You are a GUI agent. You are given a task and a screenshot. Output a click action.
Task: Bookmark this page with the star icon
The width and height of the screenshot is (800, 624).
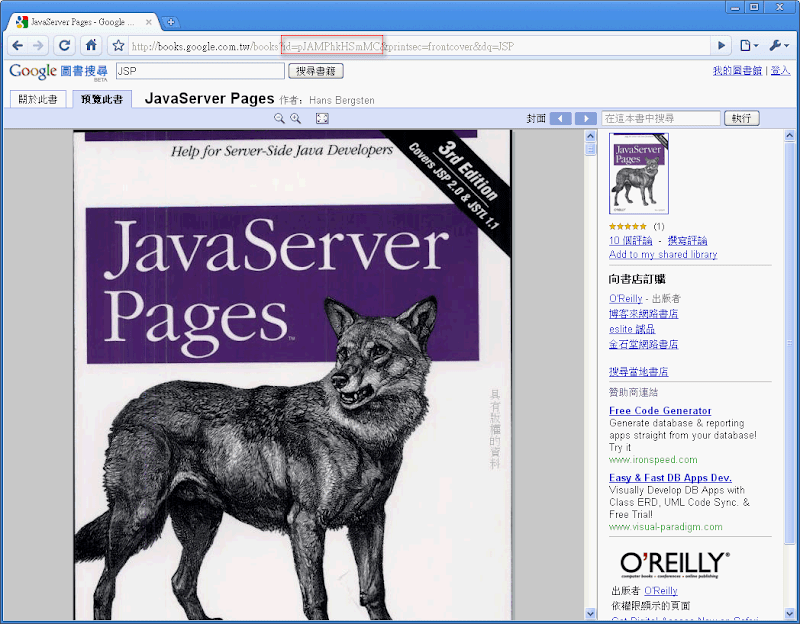pos(118,46)
